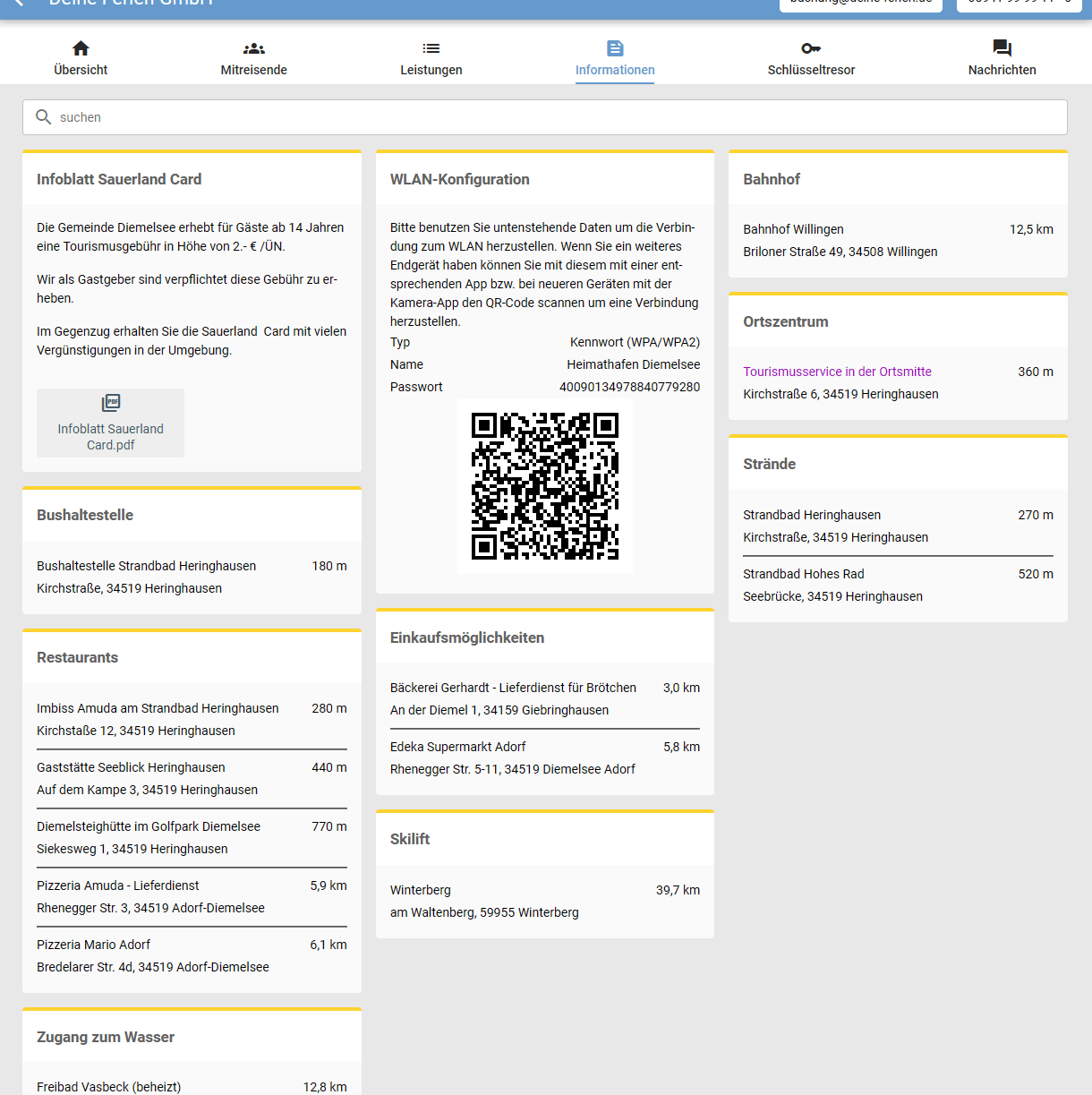Screen dimensions: 1092x1095
Task: Click the magnifying glass search icon
Action: 43,117
